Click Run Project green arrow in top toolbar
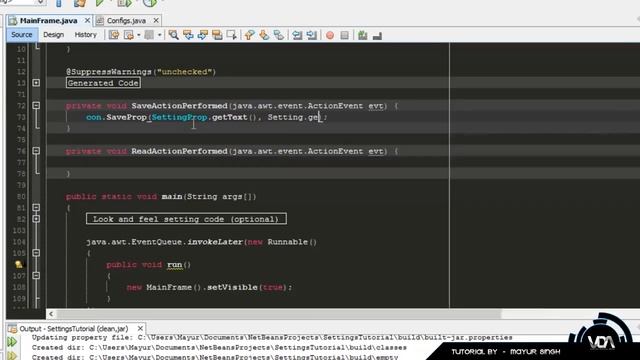640x360 pixels. tap(100, 3)
